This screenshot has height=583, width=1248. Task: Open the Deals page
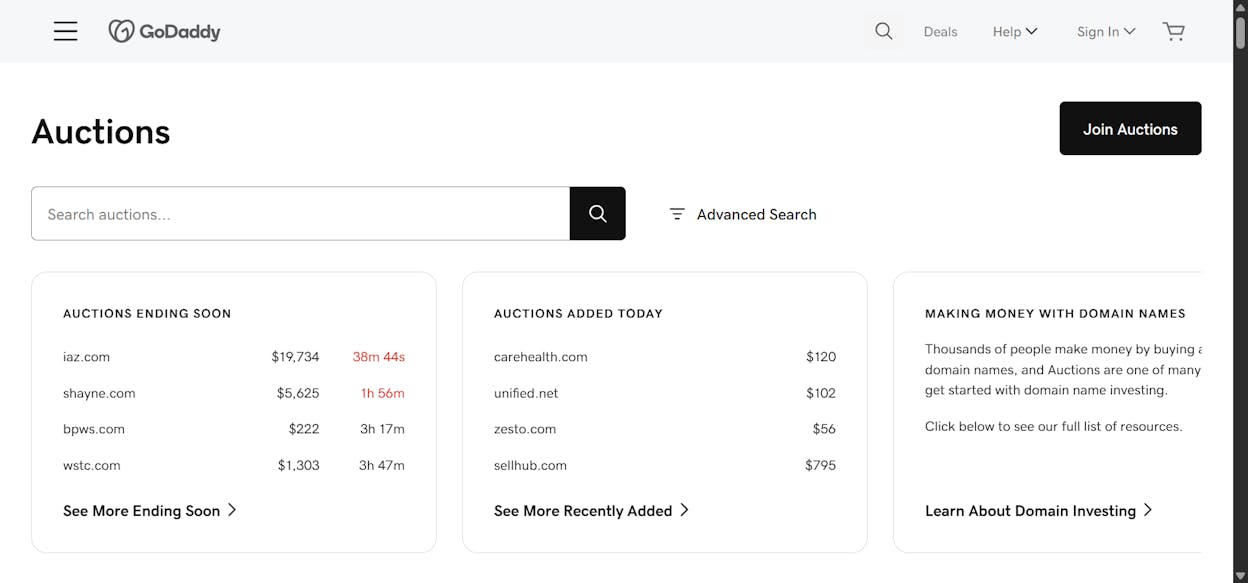pyautogui.click(x=940, y=32)
